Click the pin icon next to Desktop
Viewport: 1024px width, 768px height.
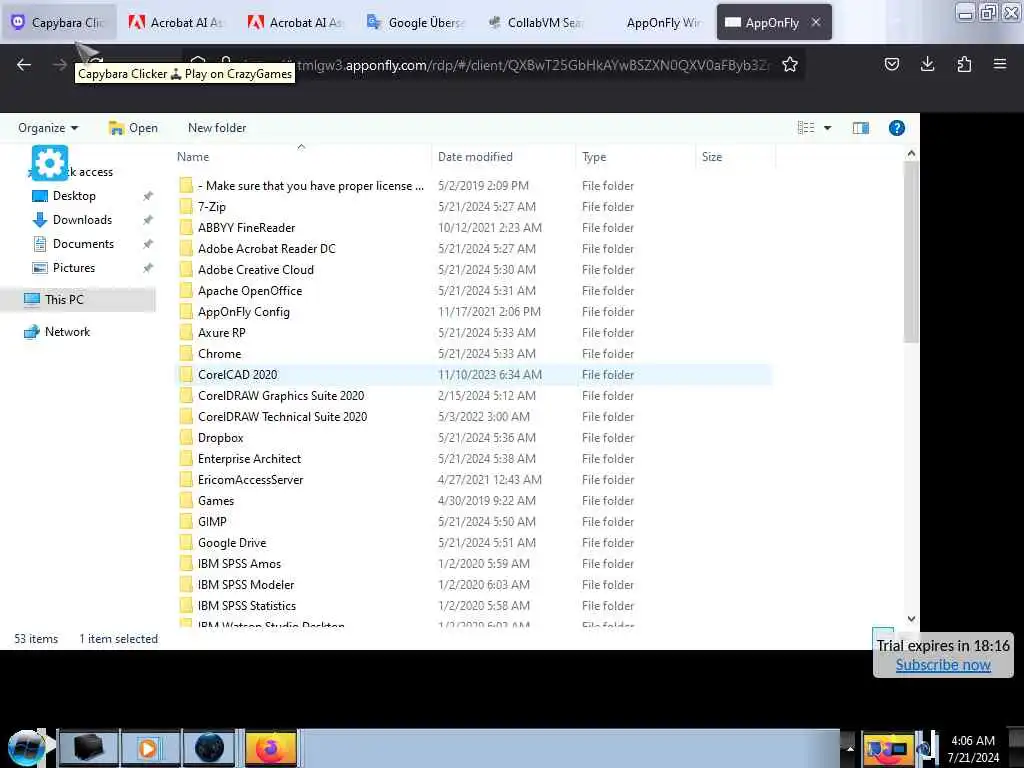[148, 196]
